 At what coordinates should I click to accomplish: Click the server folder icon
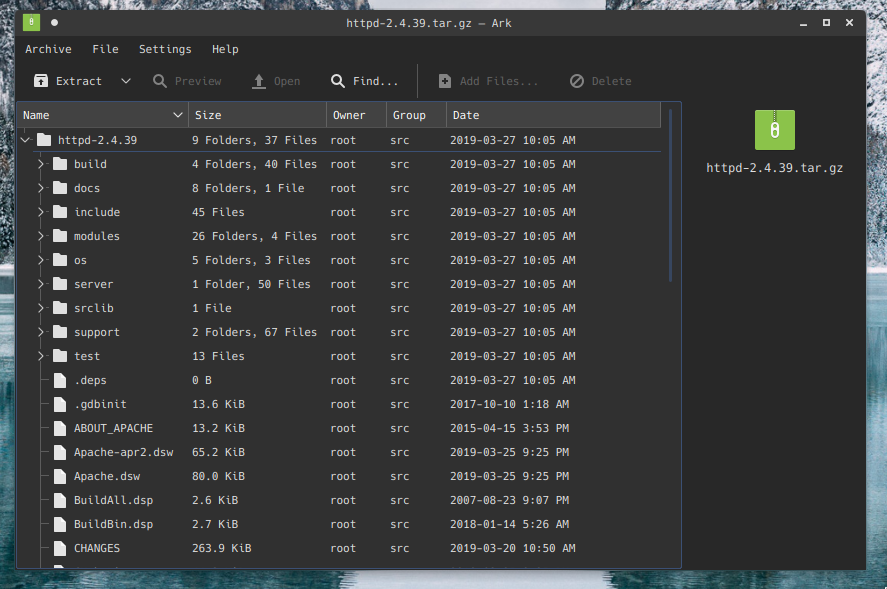pyautogui.click(x=60, y=284)
